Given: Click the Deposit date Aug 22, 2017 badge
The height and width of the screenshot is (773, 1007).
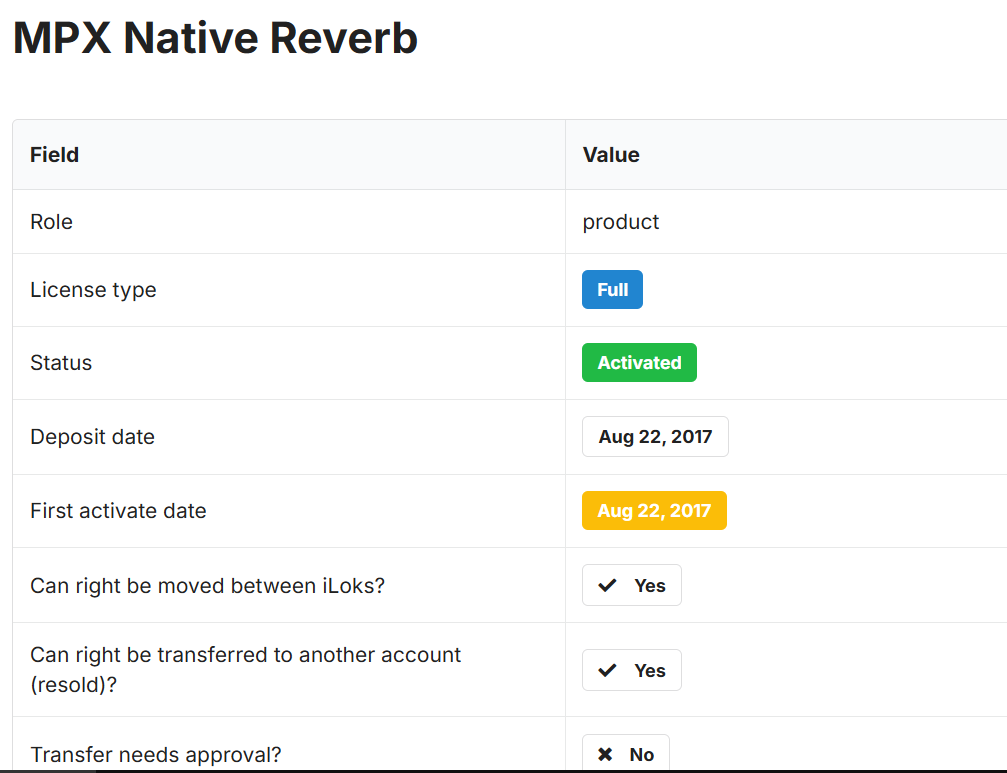Looking at the screenshot, I should (655, 437).
